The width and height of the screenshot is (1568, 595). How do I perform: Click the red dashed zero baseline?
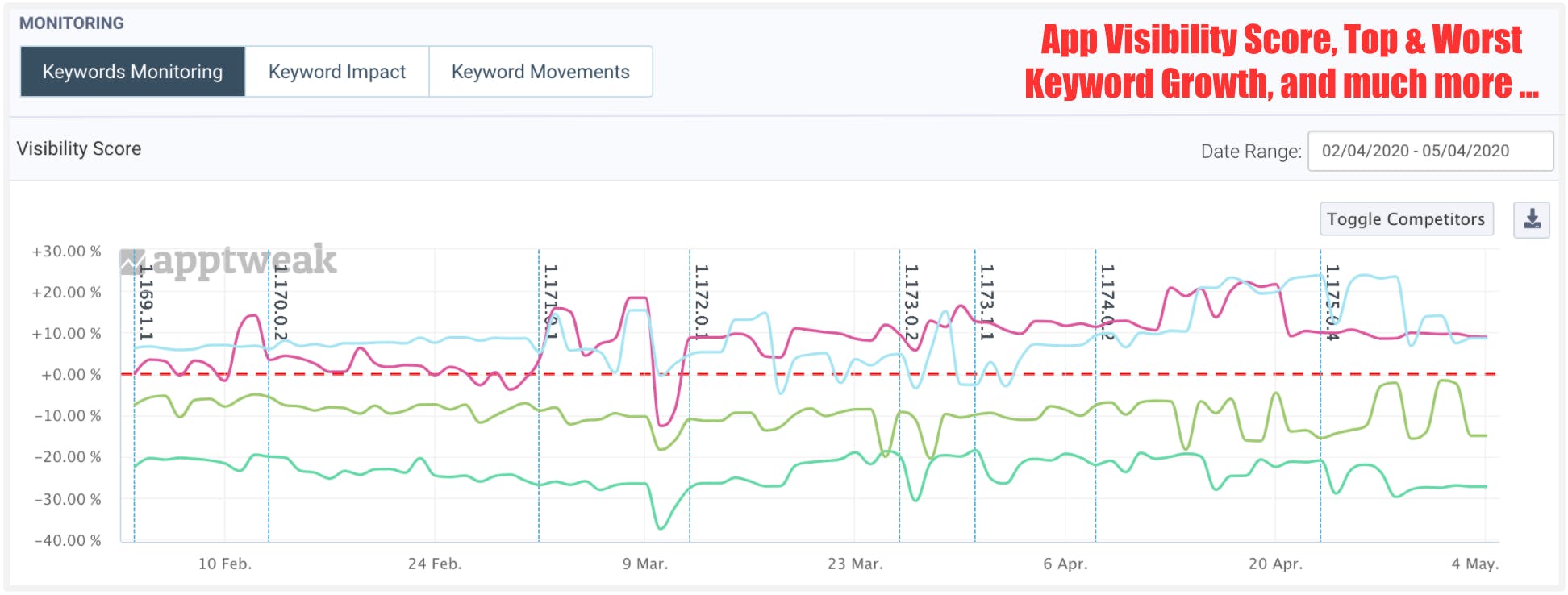point(807,374)
